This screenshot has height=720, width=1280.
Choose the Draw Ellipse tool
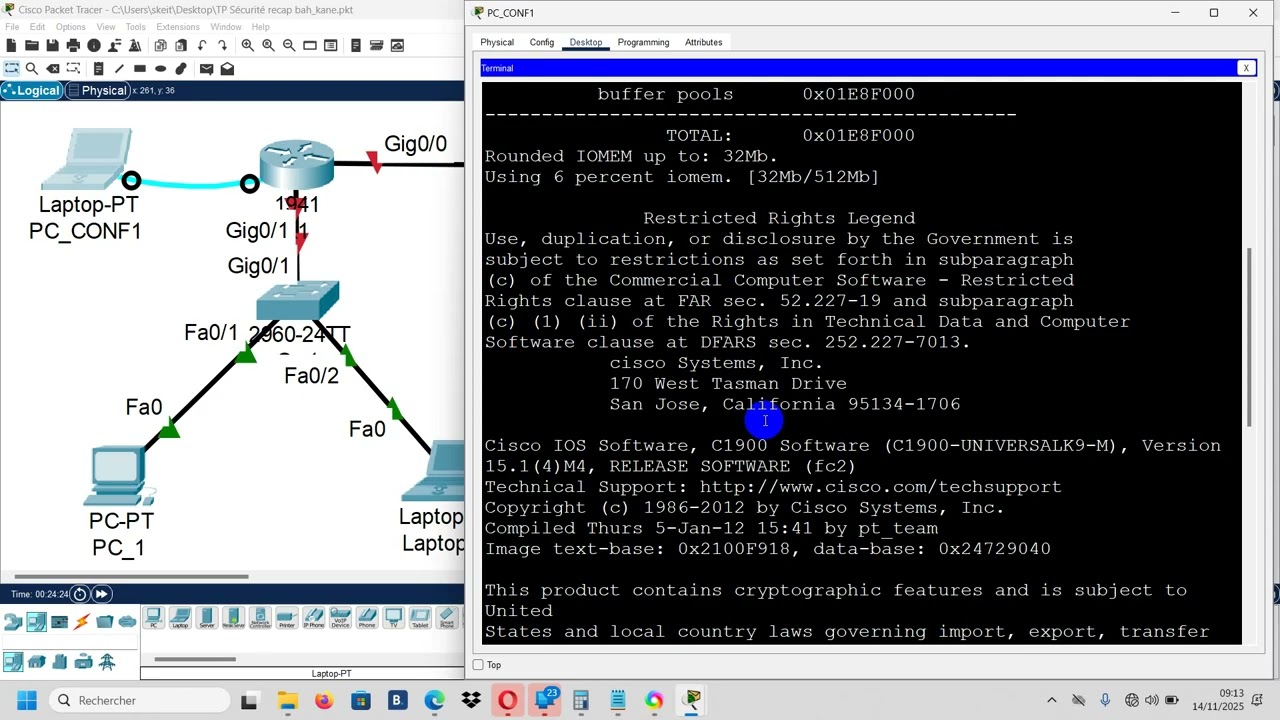click(x=160, y=68)
